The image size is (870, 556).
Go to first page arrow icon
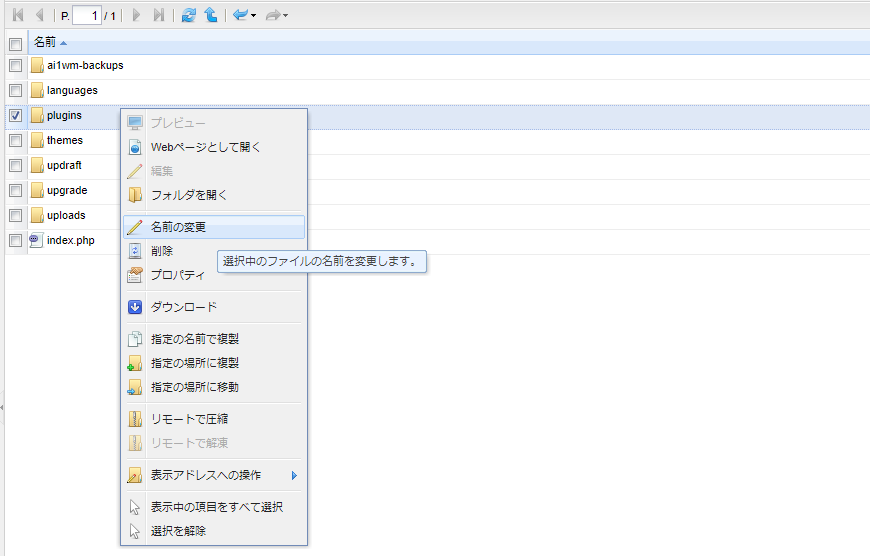point(18,15)
